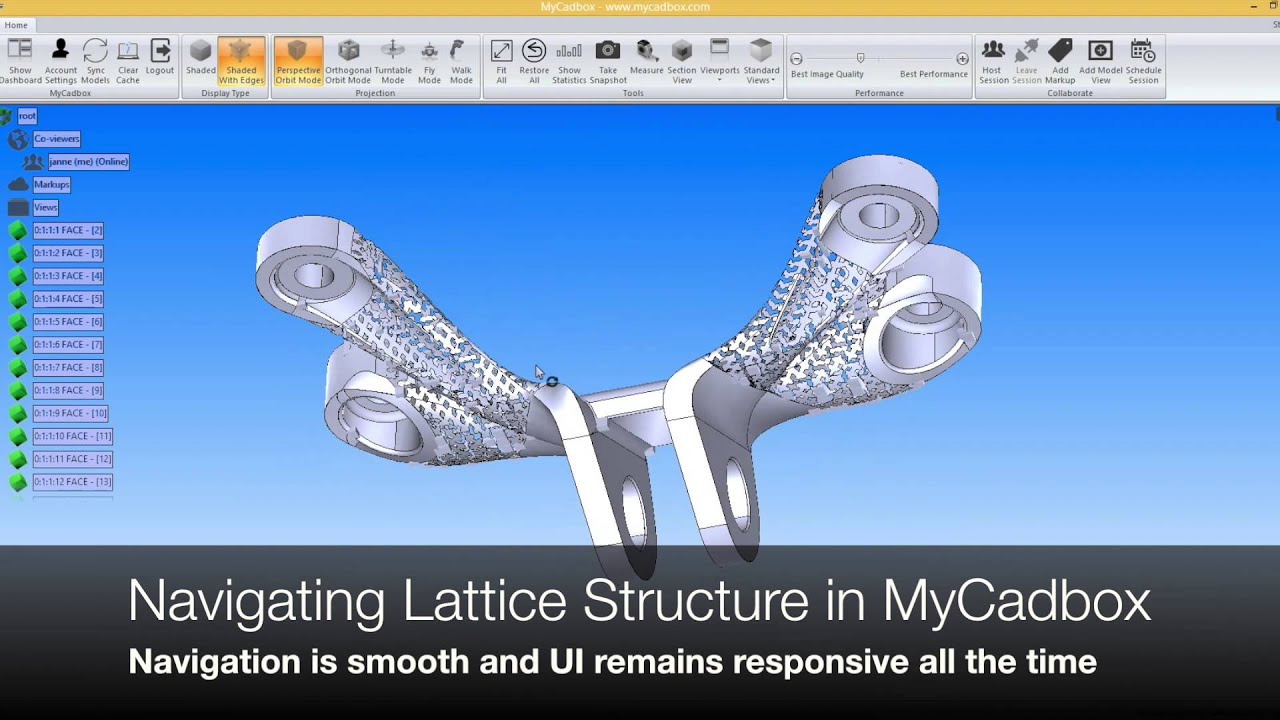Select the Co-viewers tree node

point(57,139)
